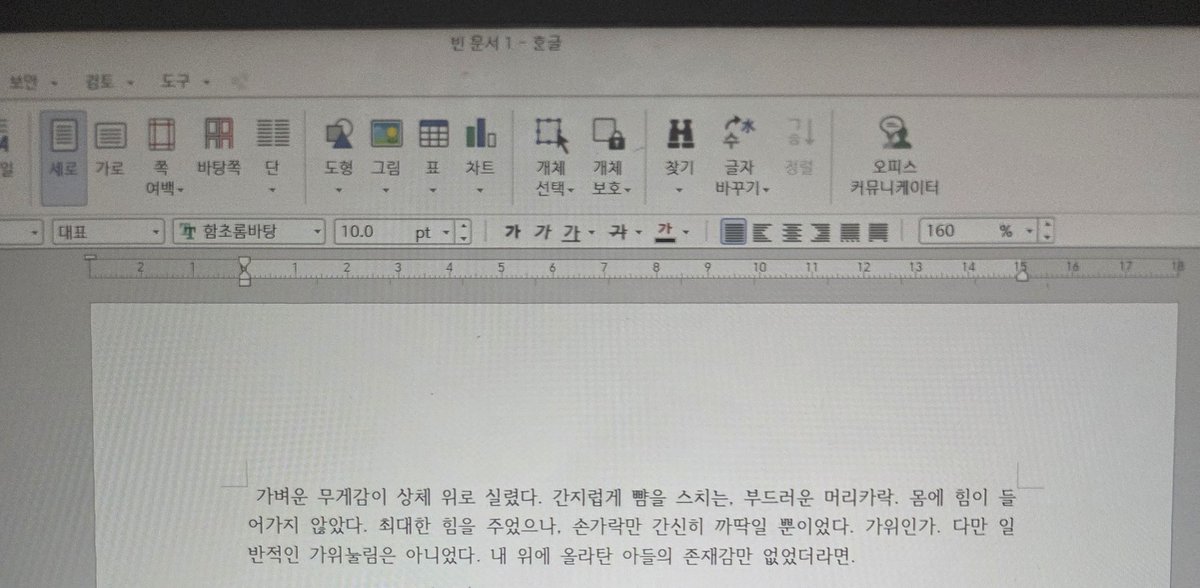
Task: Open 찾기 find with the binoculars icon
Action: [x=681, y=132]
